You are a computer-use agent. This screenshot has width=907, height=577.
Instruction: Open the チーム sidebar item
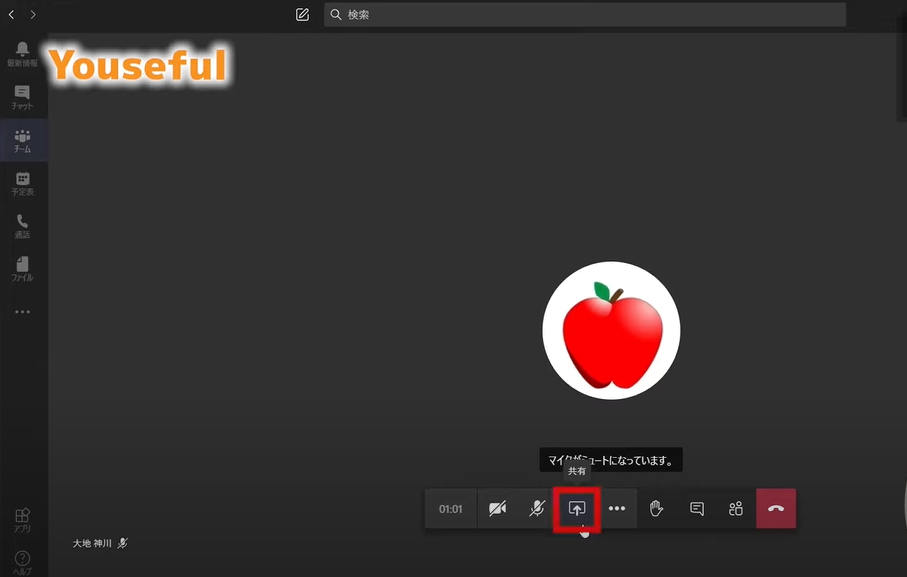[23, 140]
